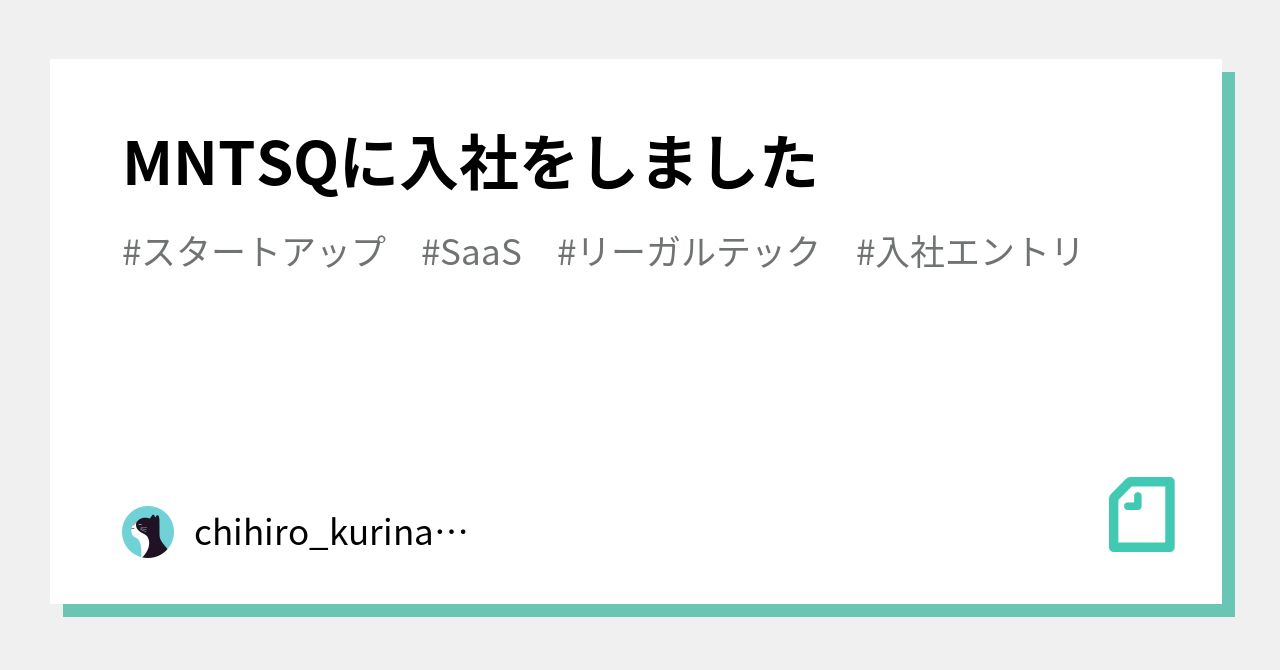Click the gray background above the card
The height and width of the screenshot is (670, 1280).
click(x=640, y=28)
